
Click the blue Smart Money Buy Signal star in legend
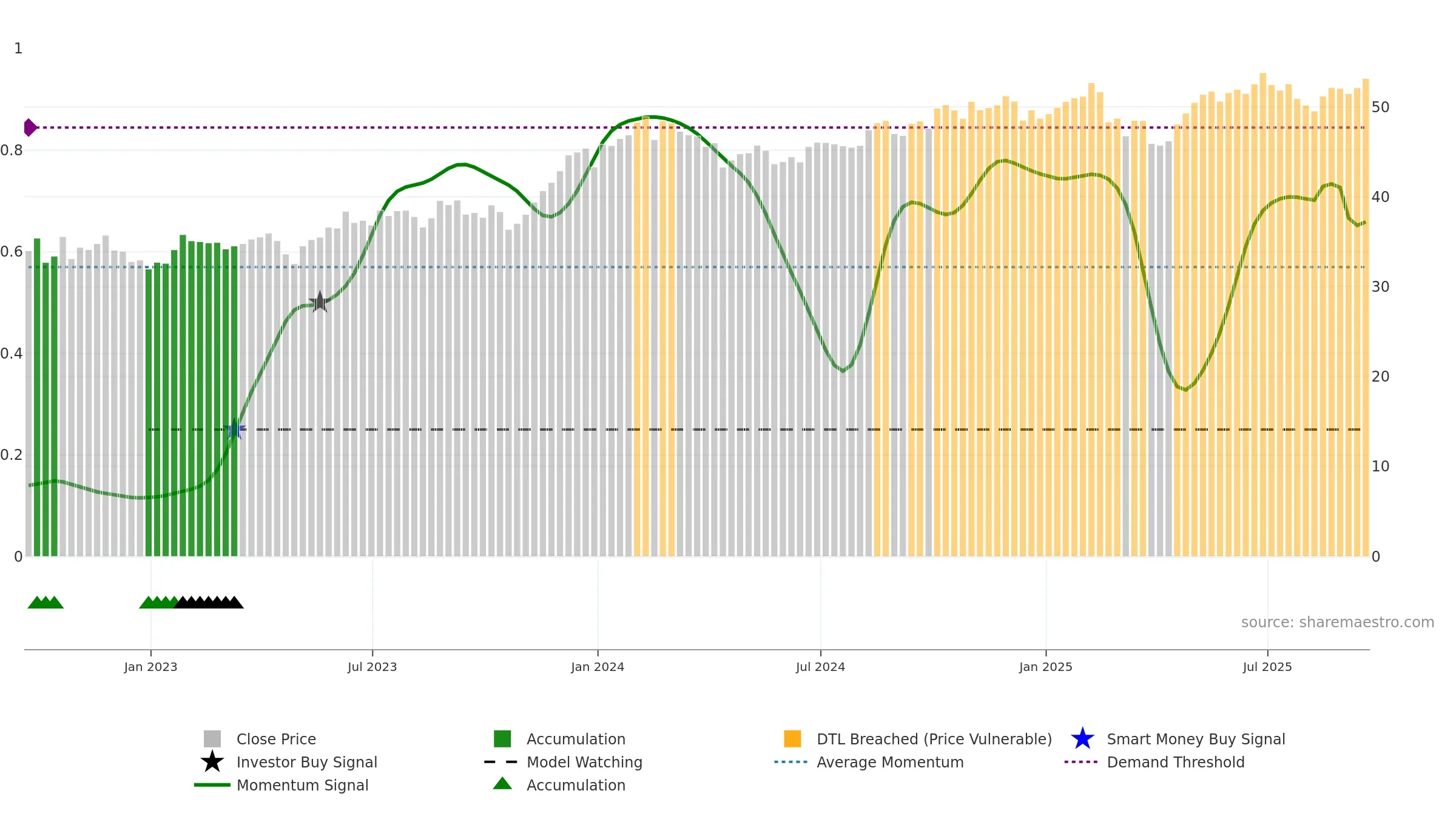coord(1082,739)
